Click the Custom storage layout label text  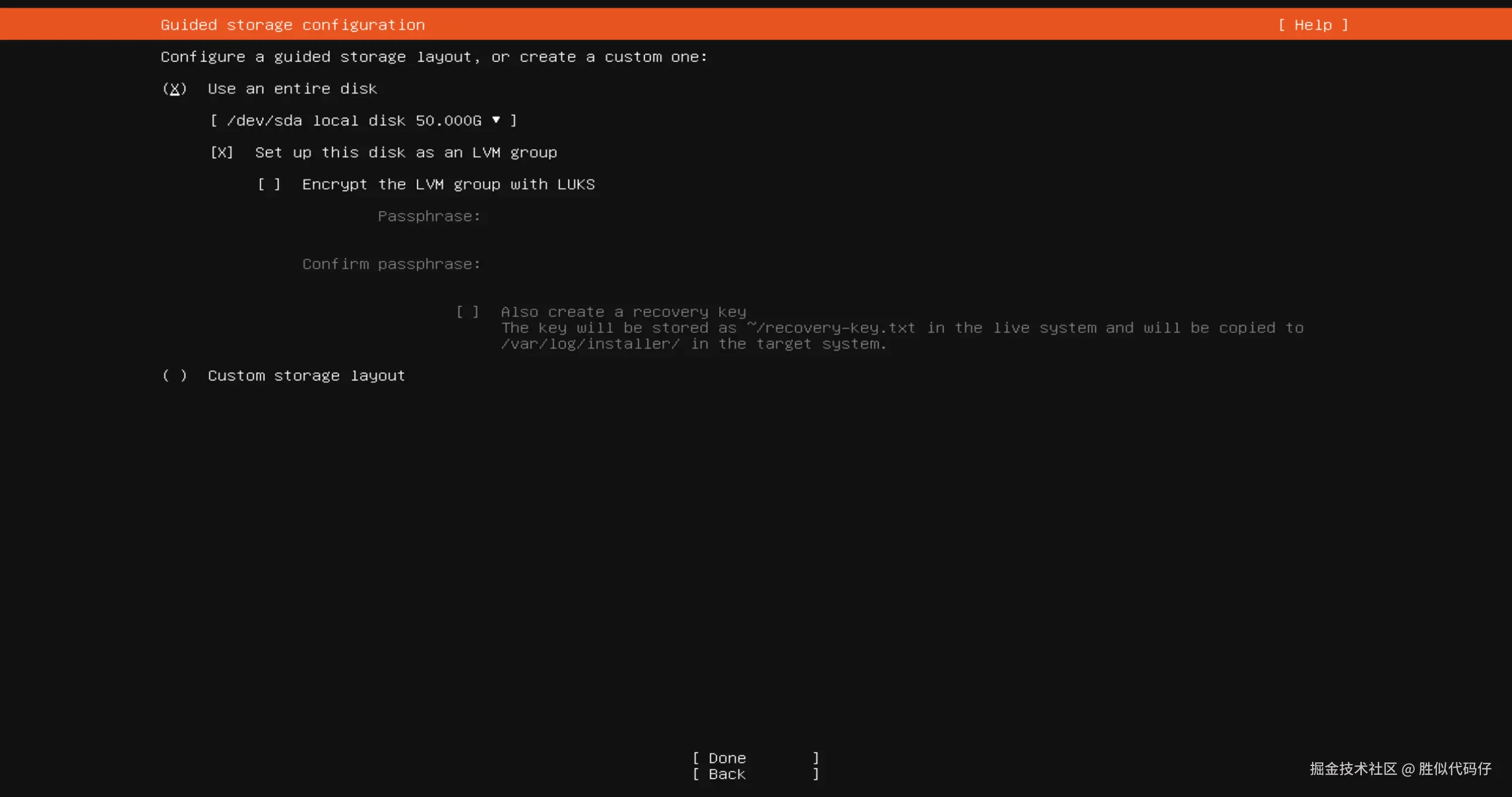(x=307, y=376)
